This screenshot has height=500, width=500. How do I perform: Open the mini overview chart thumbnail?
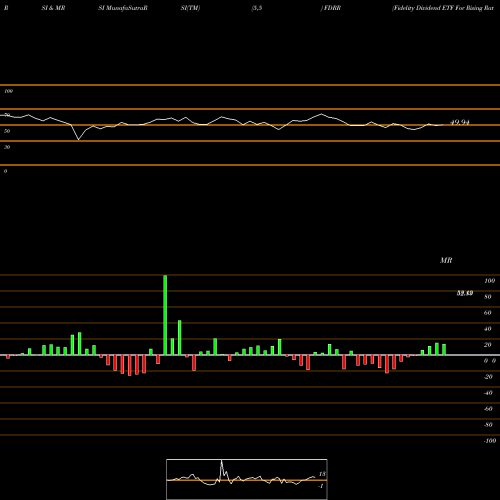[x=247, y=479]
